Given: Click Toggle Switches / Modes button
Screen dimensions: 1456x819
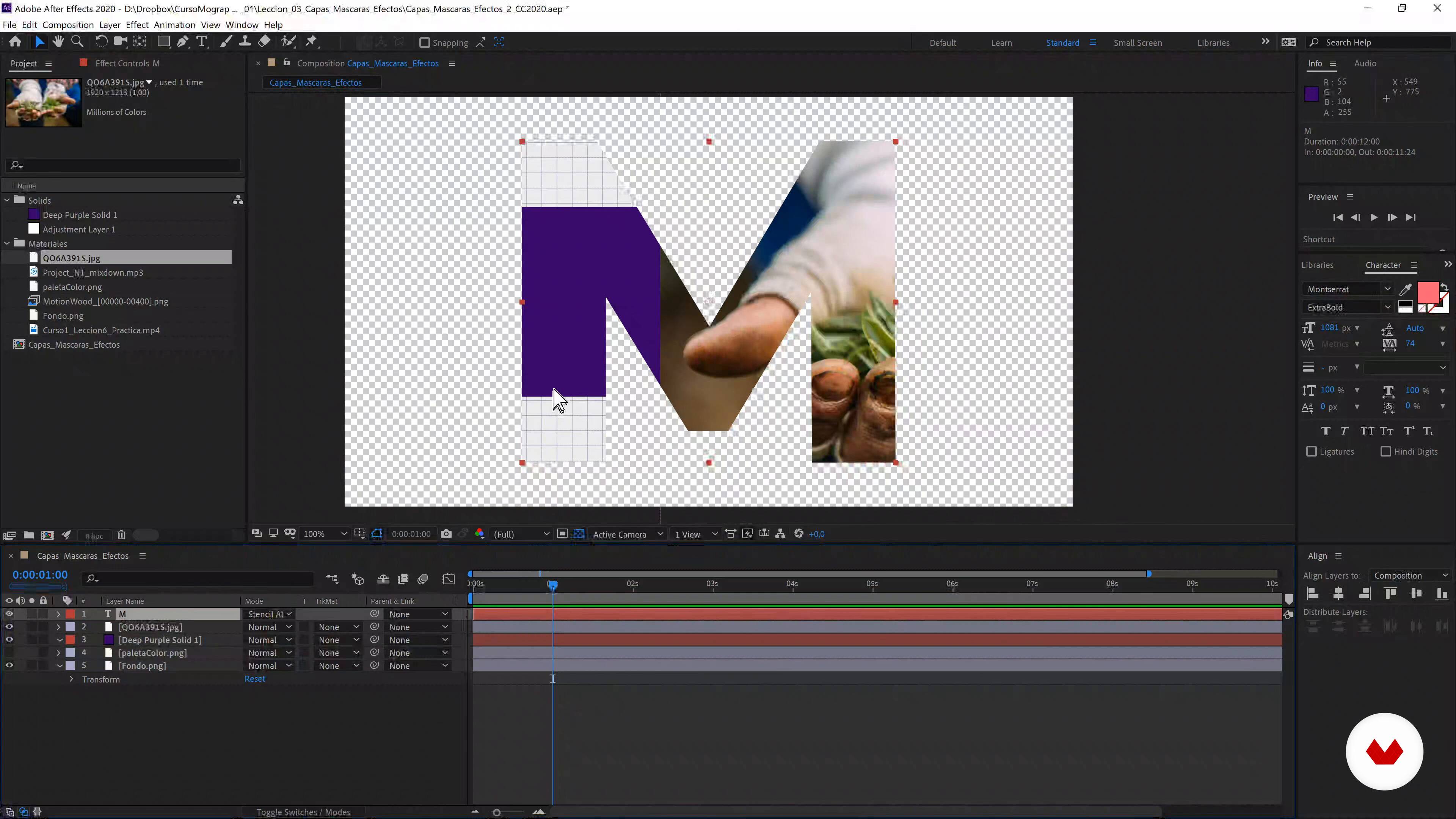Looking at the screenshot, I should [x=303, y=812].
